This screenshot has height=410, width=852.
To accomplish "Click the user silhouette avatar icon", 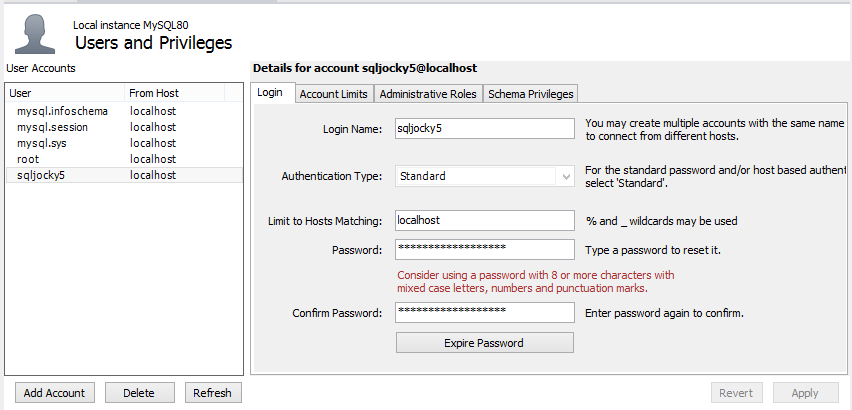I will [x=35, y=34].
